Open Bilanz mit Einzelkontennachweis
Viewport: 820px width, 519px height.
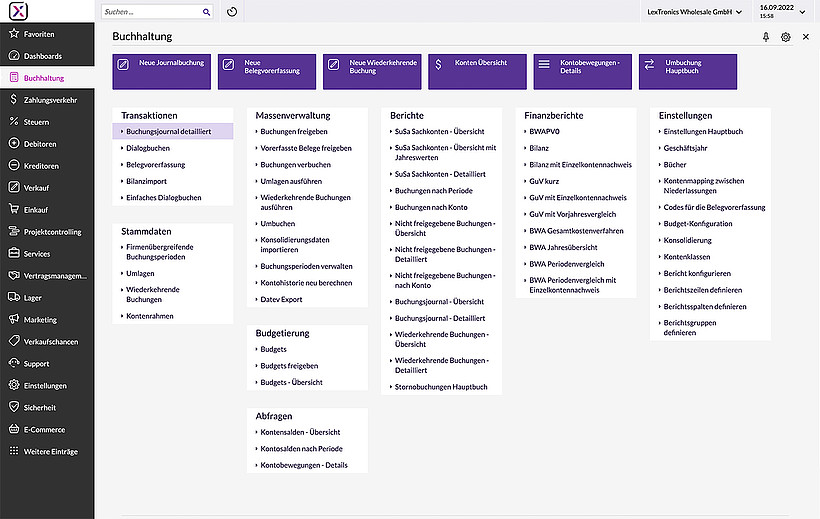580,164
